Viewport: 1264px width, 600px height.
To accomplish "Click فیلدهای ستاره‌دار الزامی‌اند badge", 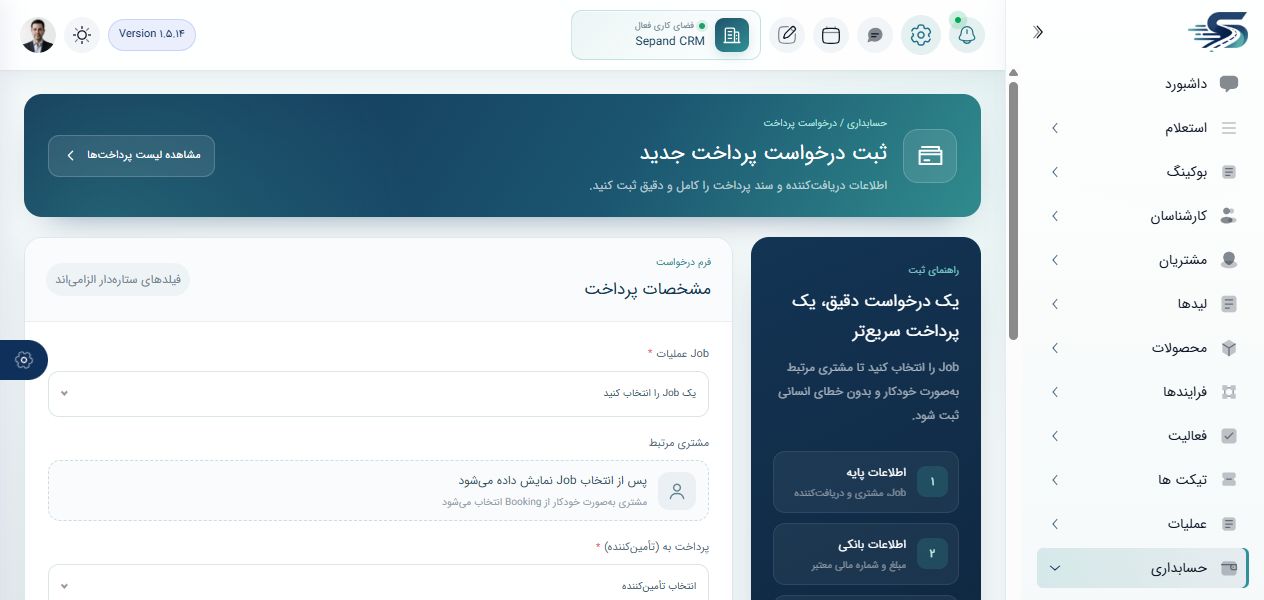I will click(118, 279).
